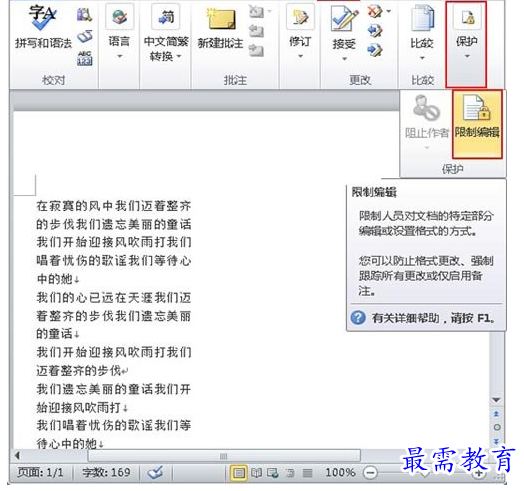Click vertical scrollbar down arrow
The width and height of the screenshot is (524, 491).
click(x=496, y=400)
